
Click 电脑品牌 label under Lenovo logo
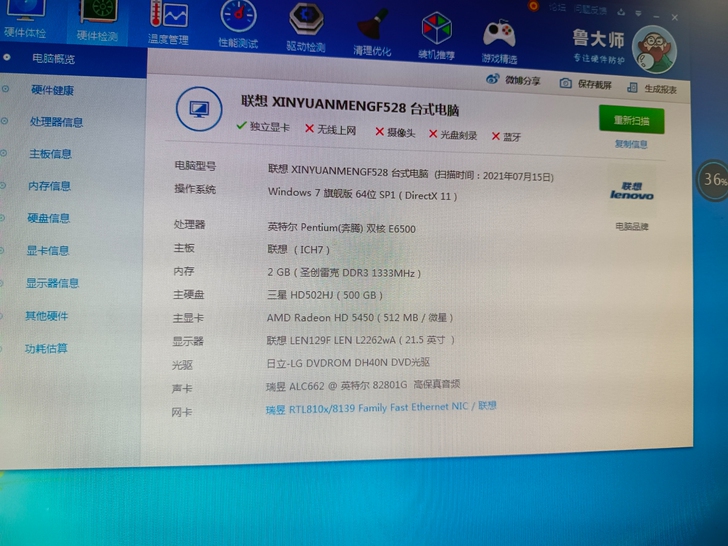click(631, 227)
